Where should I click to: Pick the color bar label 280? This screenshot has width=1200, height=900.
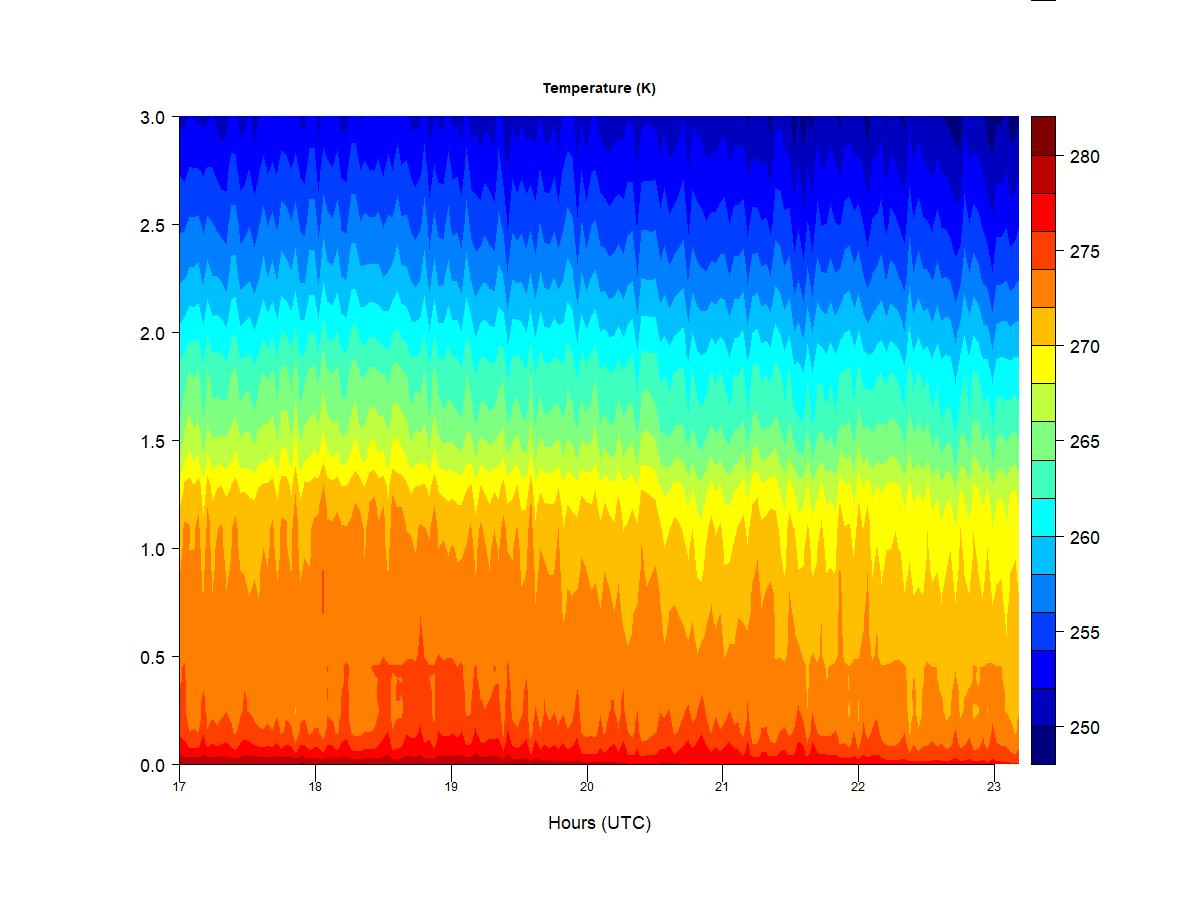tap(1085, 157)
